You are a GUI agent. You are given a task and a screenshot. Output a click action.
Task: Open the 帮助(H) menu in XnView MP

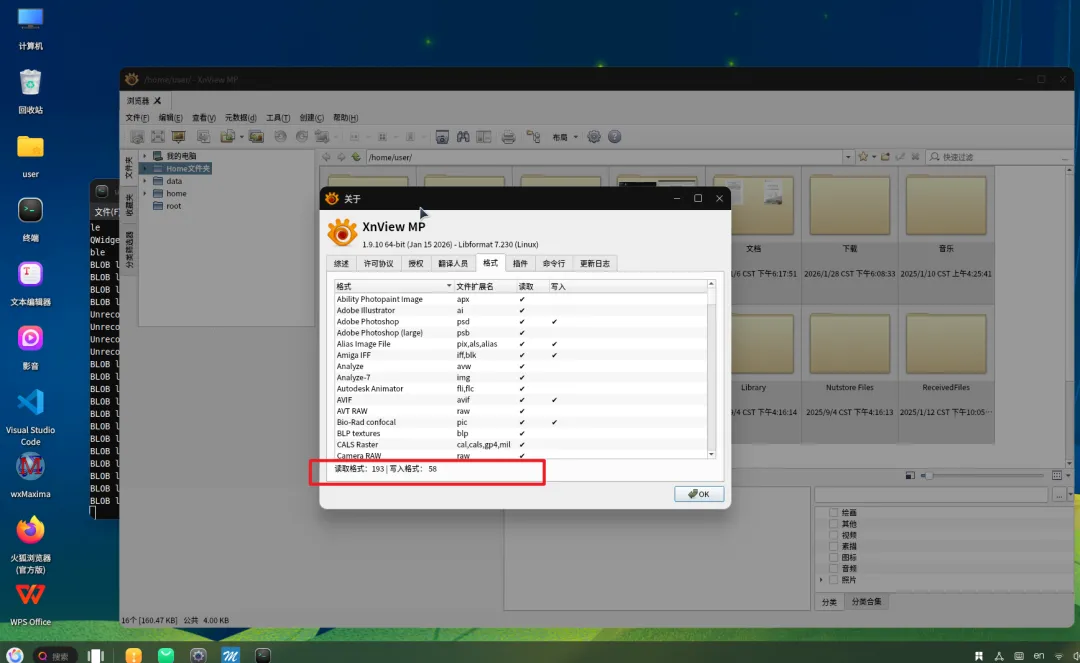(x=345, y=118)
